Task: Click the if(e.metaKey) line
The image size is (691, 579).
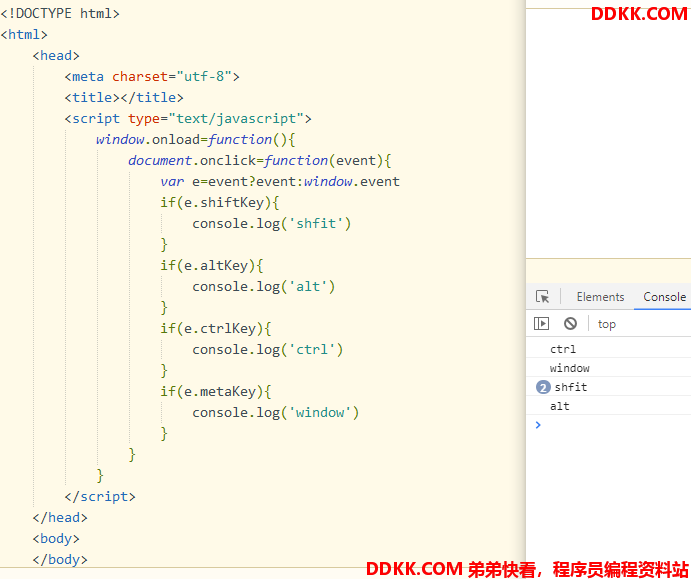Action: [215, 392]
